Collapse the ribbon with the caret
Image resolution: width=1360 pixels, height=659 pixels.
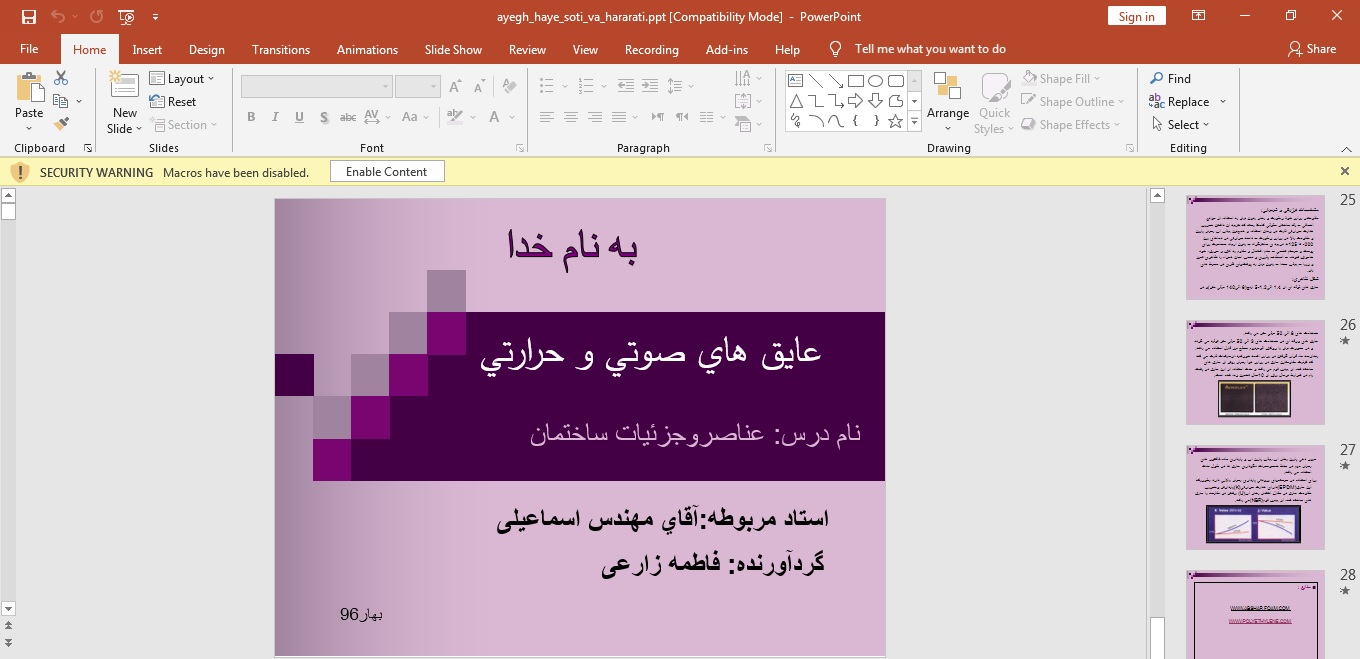tap(1345, 148)
